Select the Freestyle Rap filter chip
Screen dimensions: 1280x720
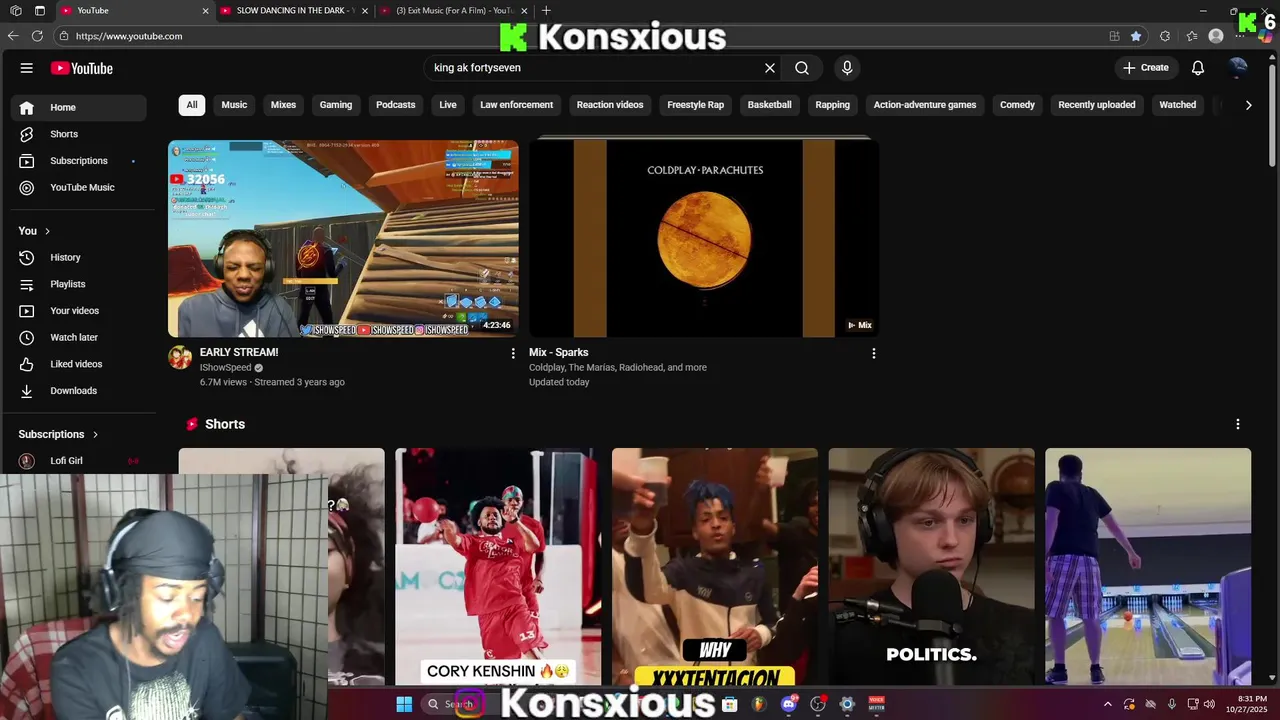point(696,105)
